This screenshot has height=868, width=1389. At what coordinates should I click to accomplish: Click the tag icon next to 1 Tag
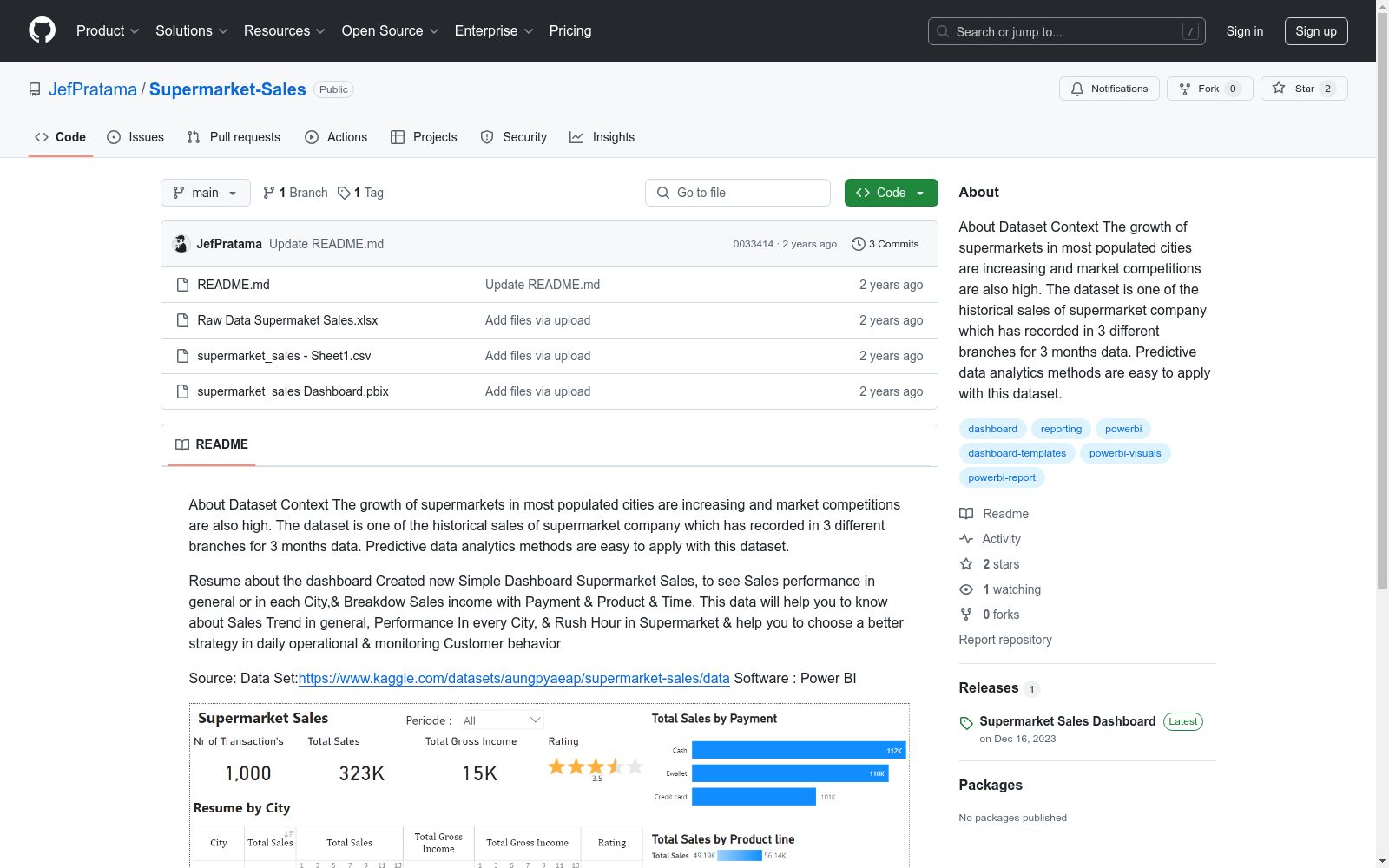[x=344, y=193]
